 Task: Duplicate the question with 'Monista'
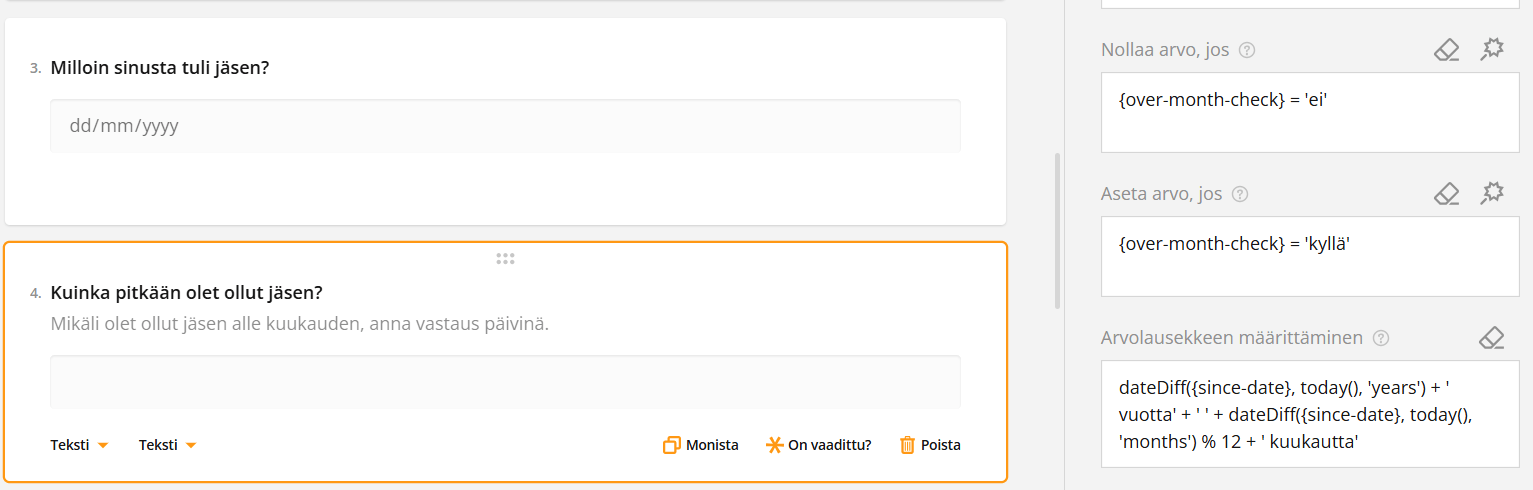701,445
